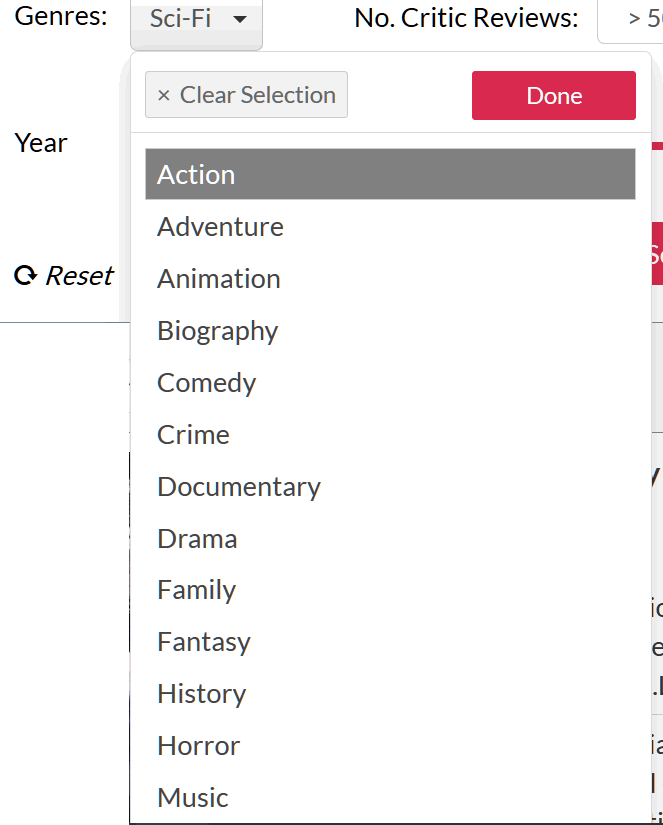Choose the Animation genre
663x825 pixels.
pos(390,278)
